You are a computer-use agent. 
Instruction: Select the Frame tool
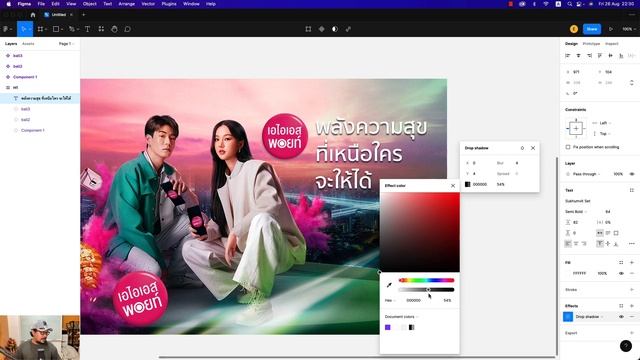[40, 29]
